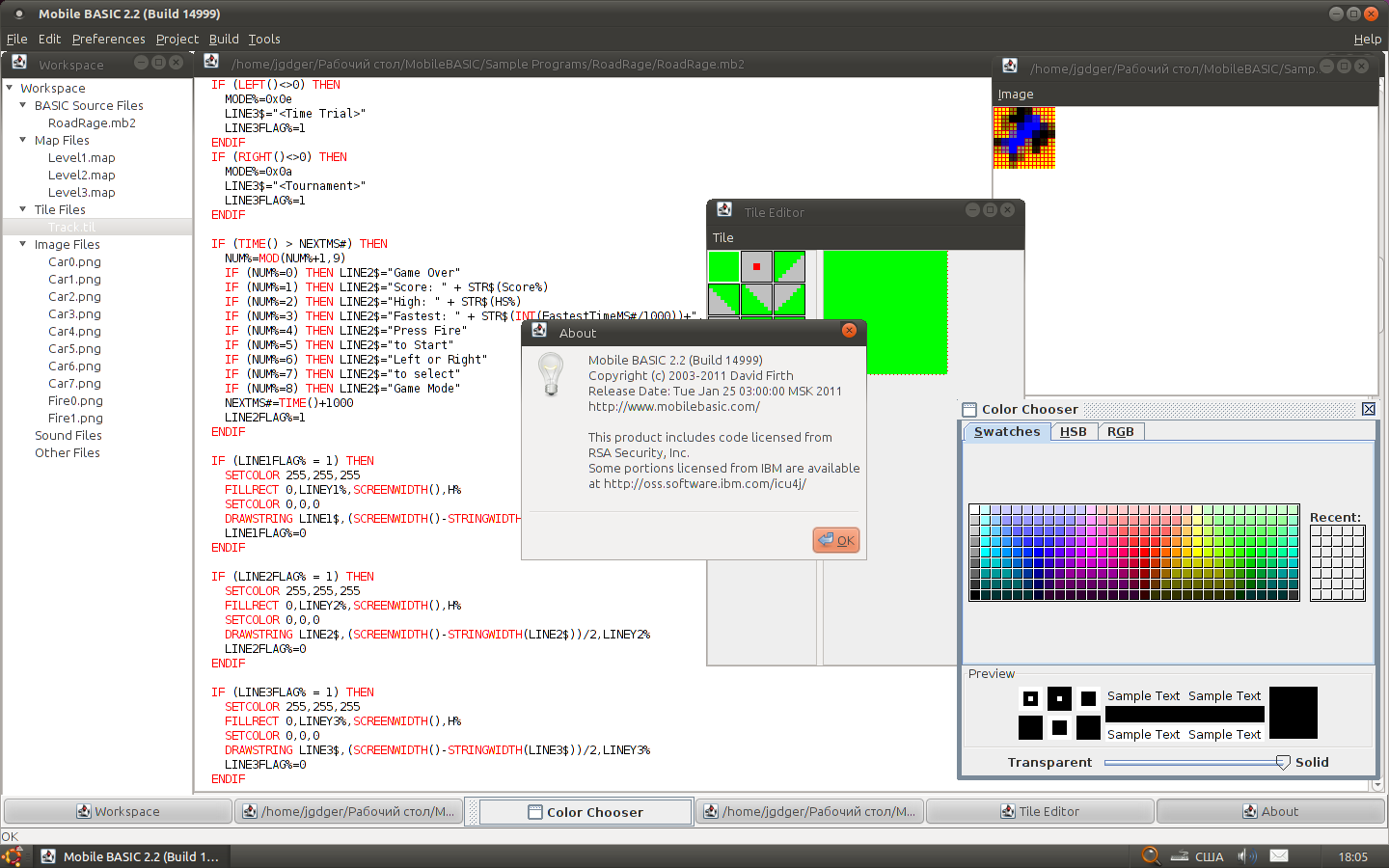The height and width of the screenshot is (868, 1389).
Task: Open the Project menu
Action: 177,39
